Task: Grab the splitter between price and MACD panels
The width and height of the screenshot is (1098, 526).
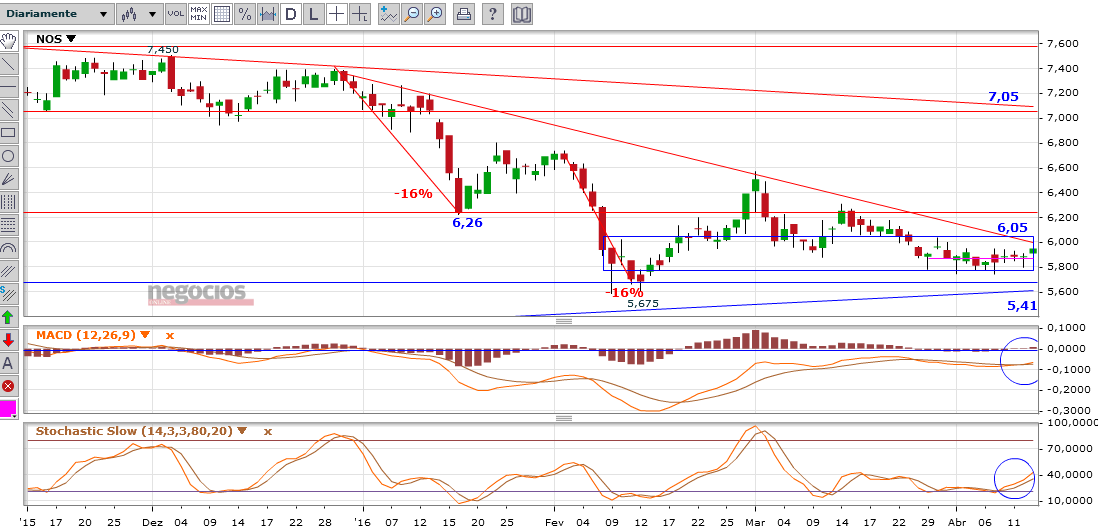Action: (564, 321)
